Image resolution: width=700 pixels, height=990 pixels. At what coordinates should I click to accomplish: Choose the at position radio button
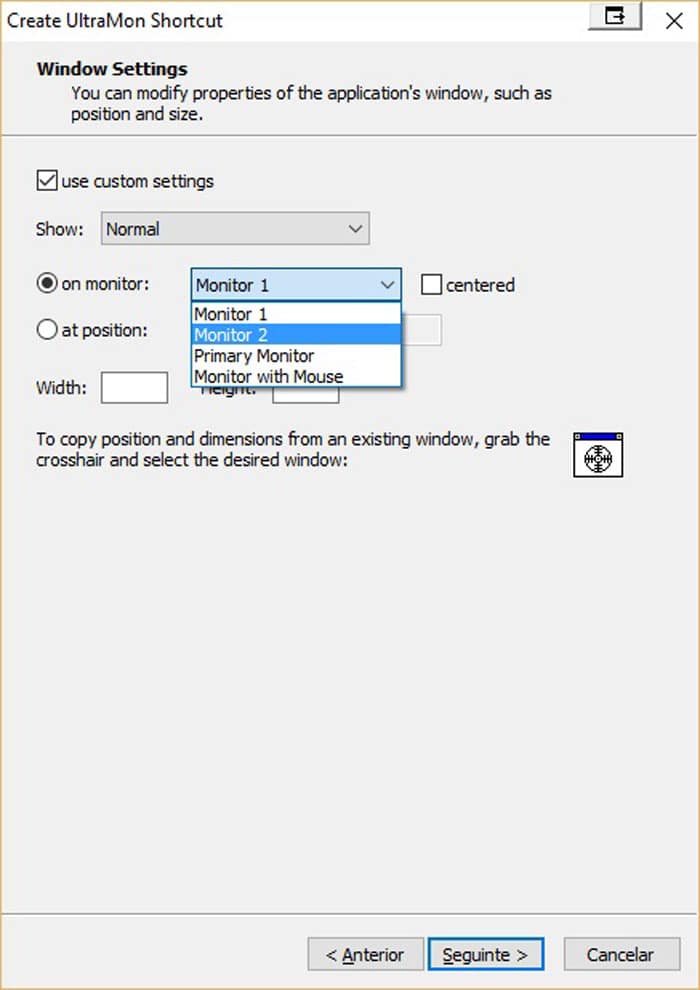point(47,330)
